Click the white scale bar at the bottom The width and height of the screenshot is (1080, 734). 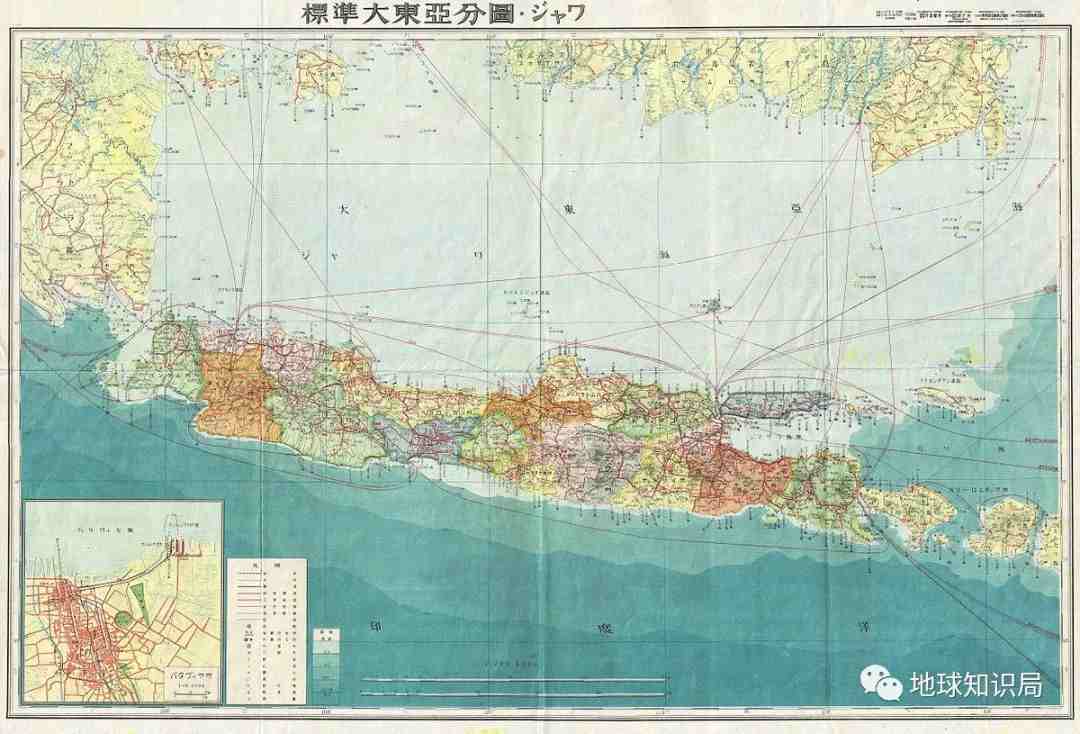tap(513, 686)
